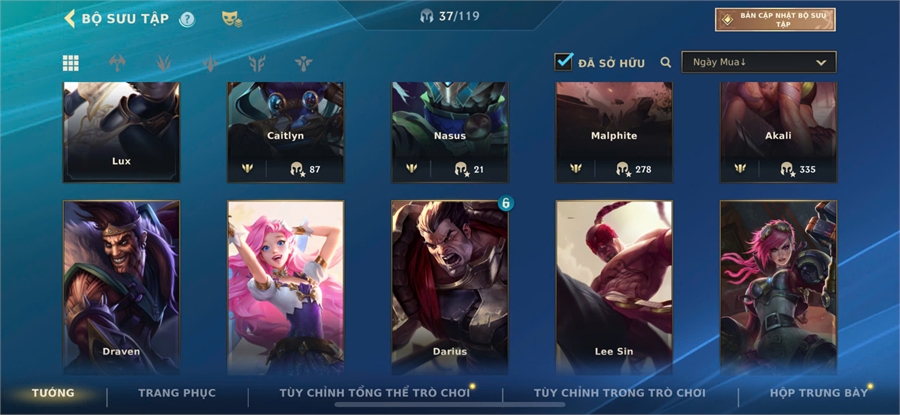
Task: Open the Tùy Chỉnh Trong Trò Chơi tab
Action: tap(619, 393)
